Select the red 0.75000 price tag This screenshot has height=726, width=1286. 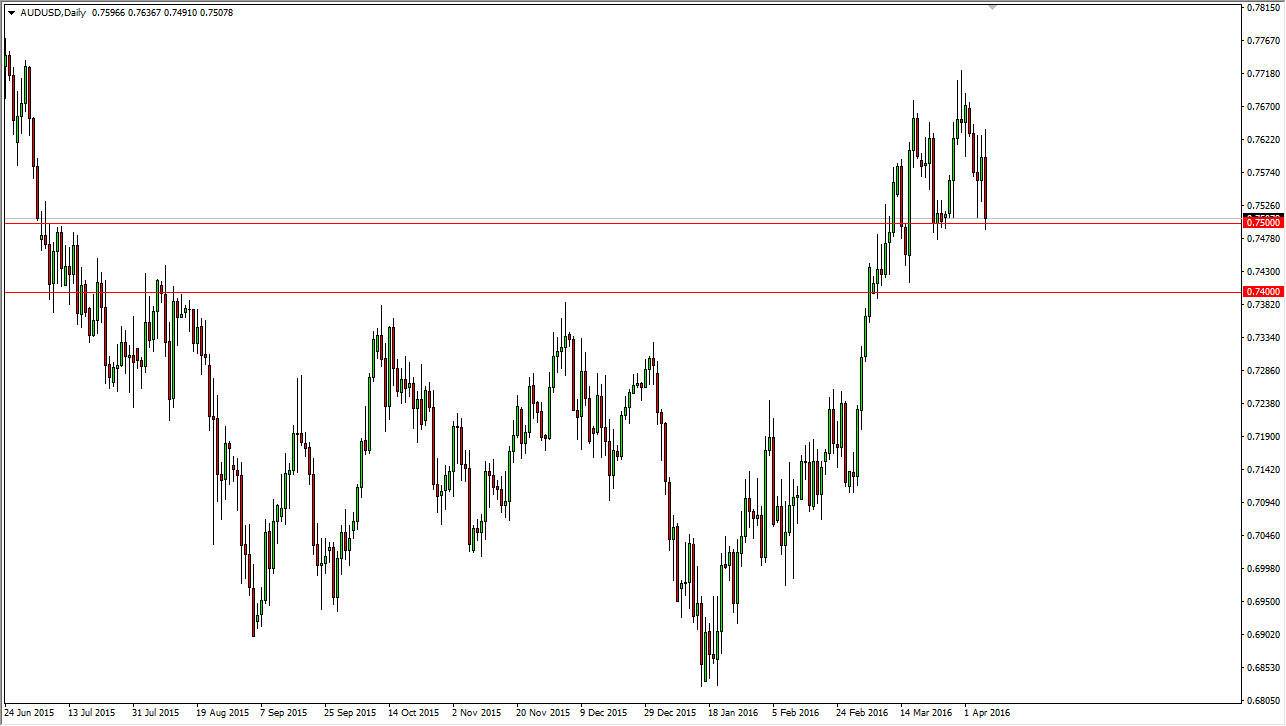click(1262, 223)
